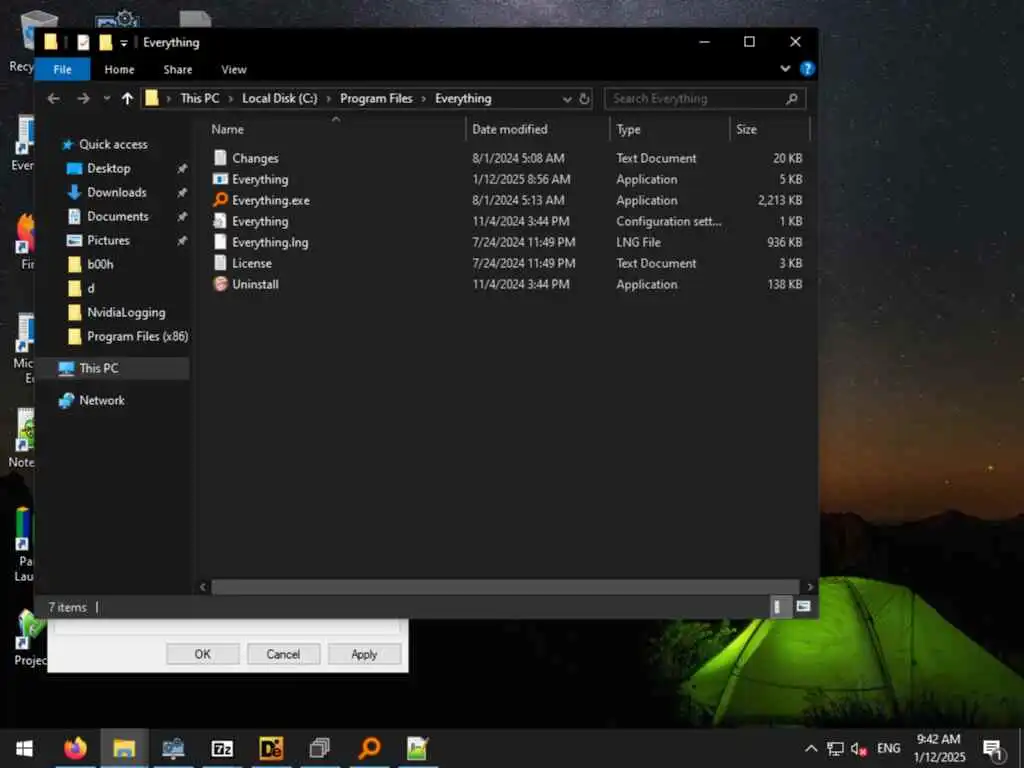1024x768 pixels.
Task: Open Downloads in Quick access
Action: (x=116, y=192)
